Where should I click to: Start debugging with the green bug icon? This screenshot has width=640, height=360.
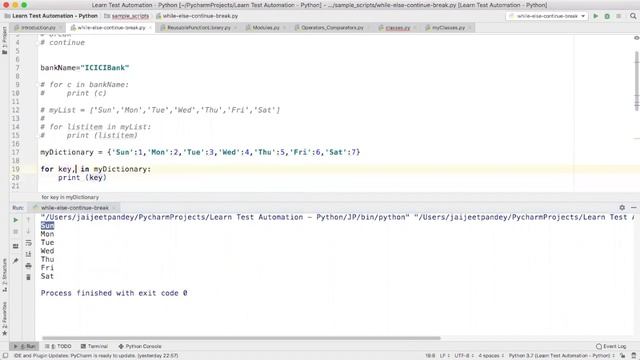click(x=607, y=16)
